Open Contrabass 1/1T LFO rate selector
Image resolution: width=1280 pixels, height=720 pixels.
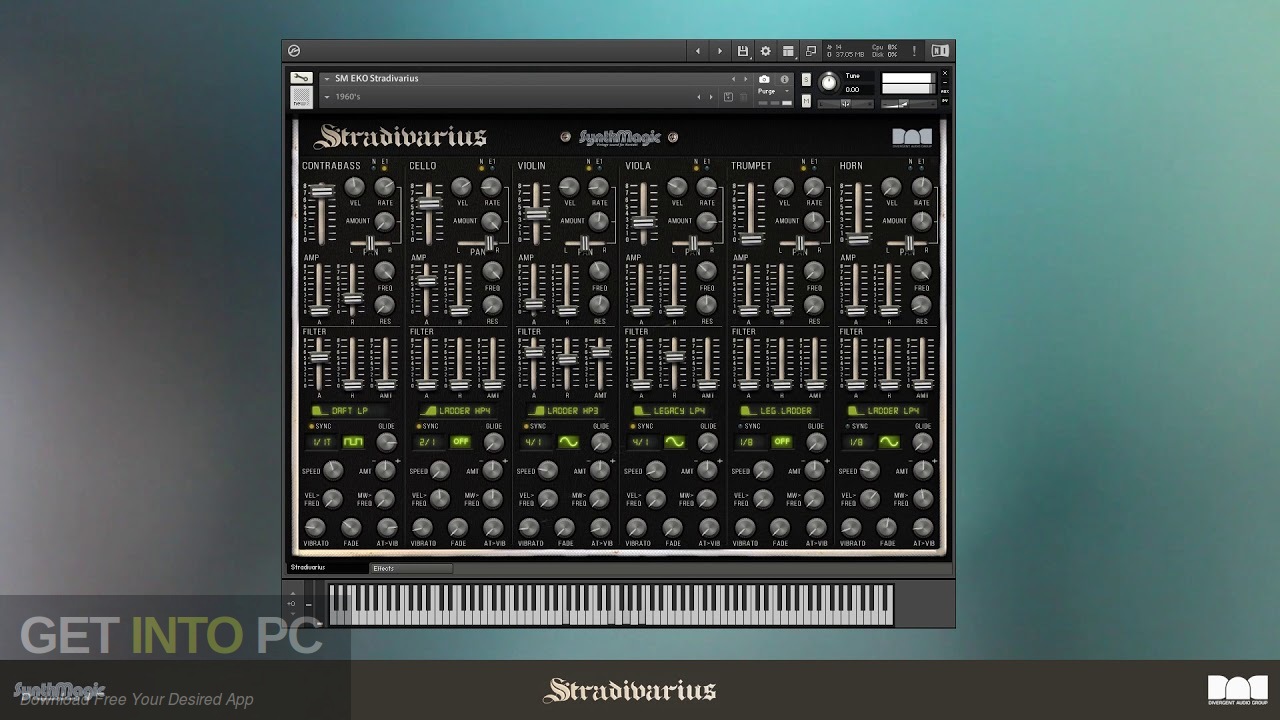point(322,442)
